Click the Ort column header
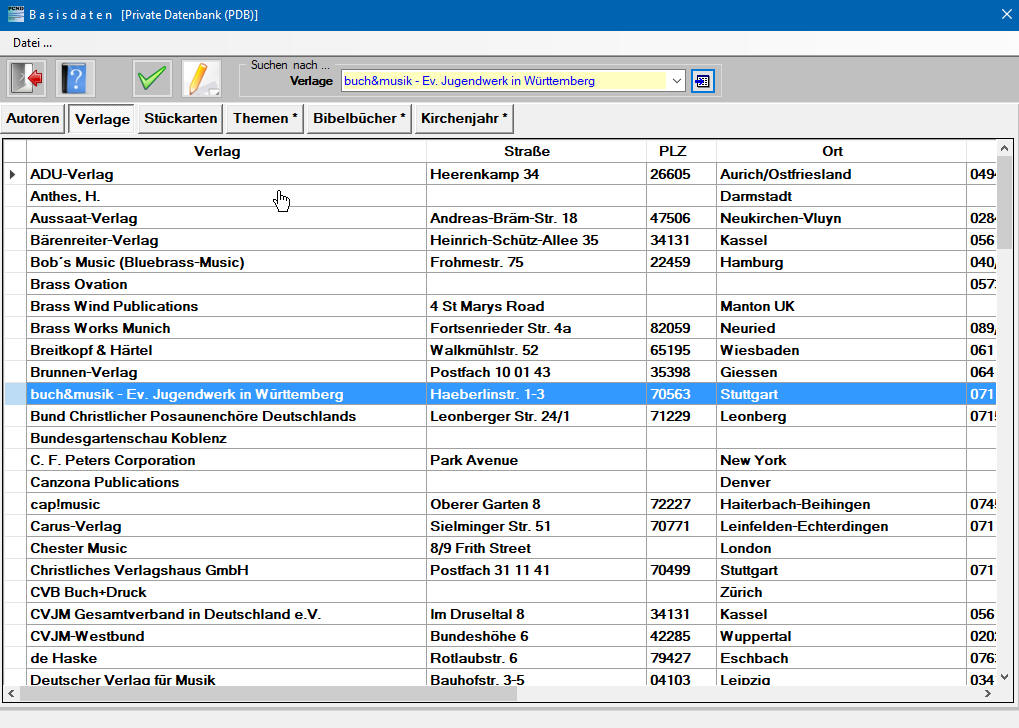This screenshot has width=1019, height=728. (x=841, y=151)
